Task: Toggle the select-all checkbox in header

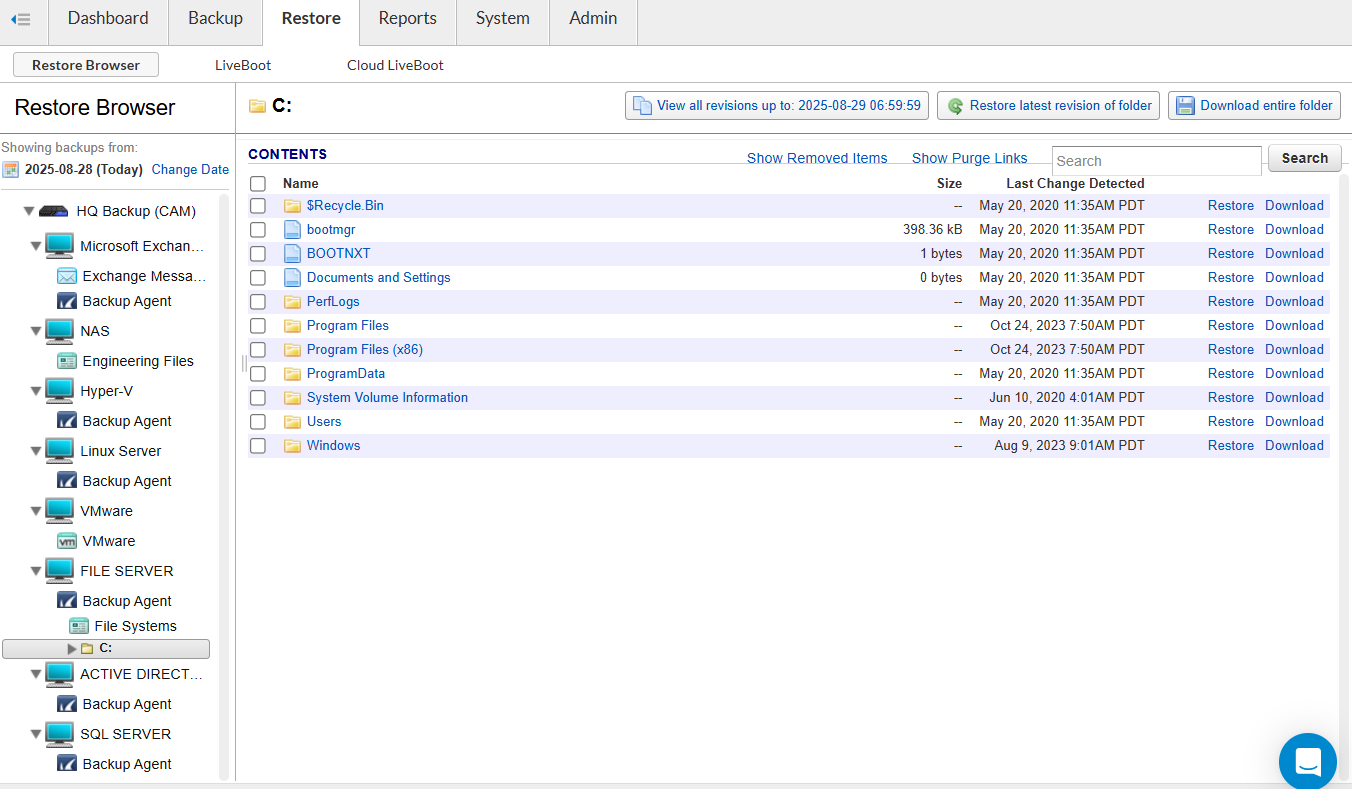Action: coord(258,184)
